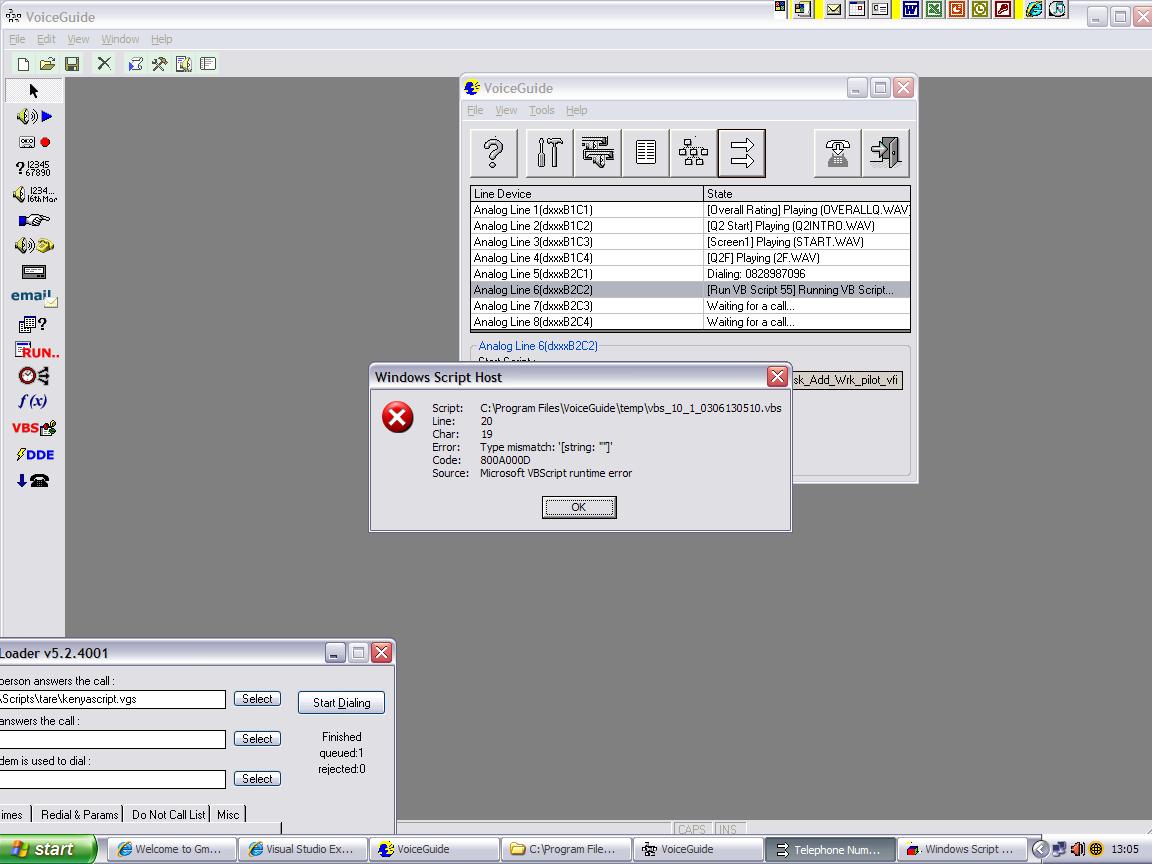Click the envelope mail icon in the Office shortcut bar

[834, 10]
